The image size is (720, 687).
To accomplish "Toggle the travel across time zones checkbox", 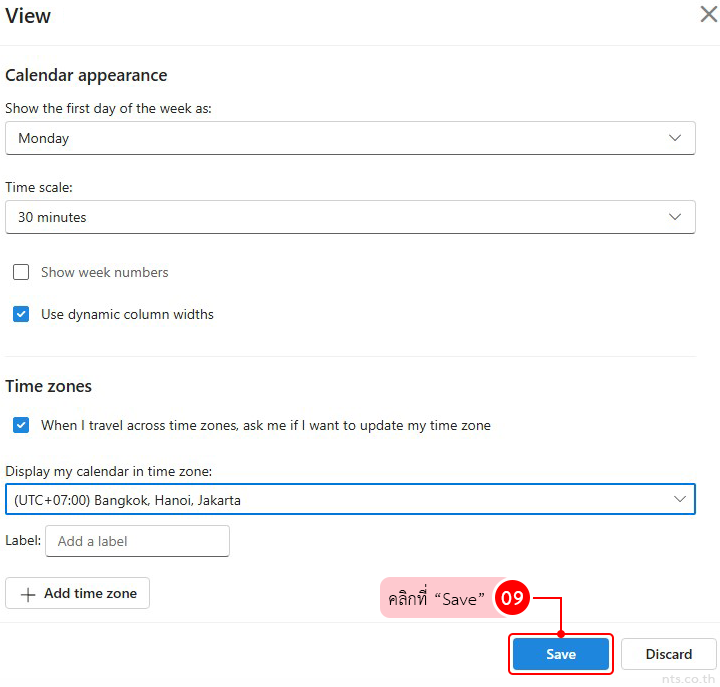I will point(21,425).
